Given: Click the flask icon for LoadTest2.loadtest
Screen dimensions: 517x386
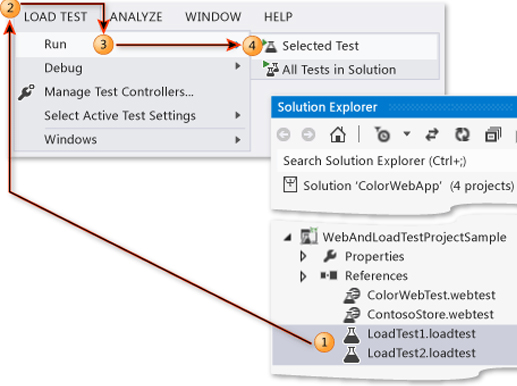Looking at the screenshot, I should click(x=352, y=354).
